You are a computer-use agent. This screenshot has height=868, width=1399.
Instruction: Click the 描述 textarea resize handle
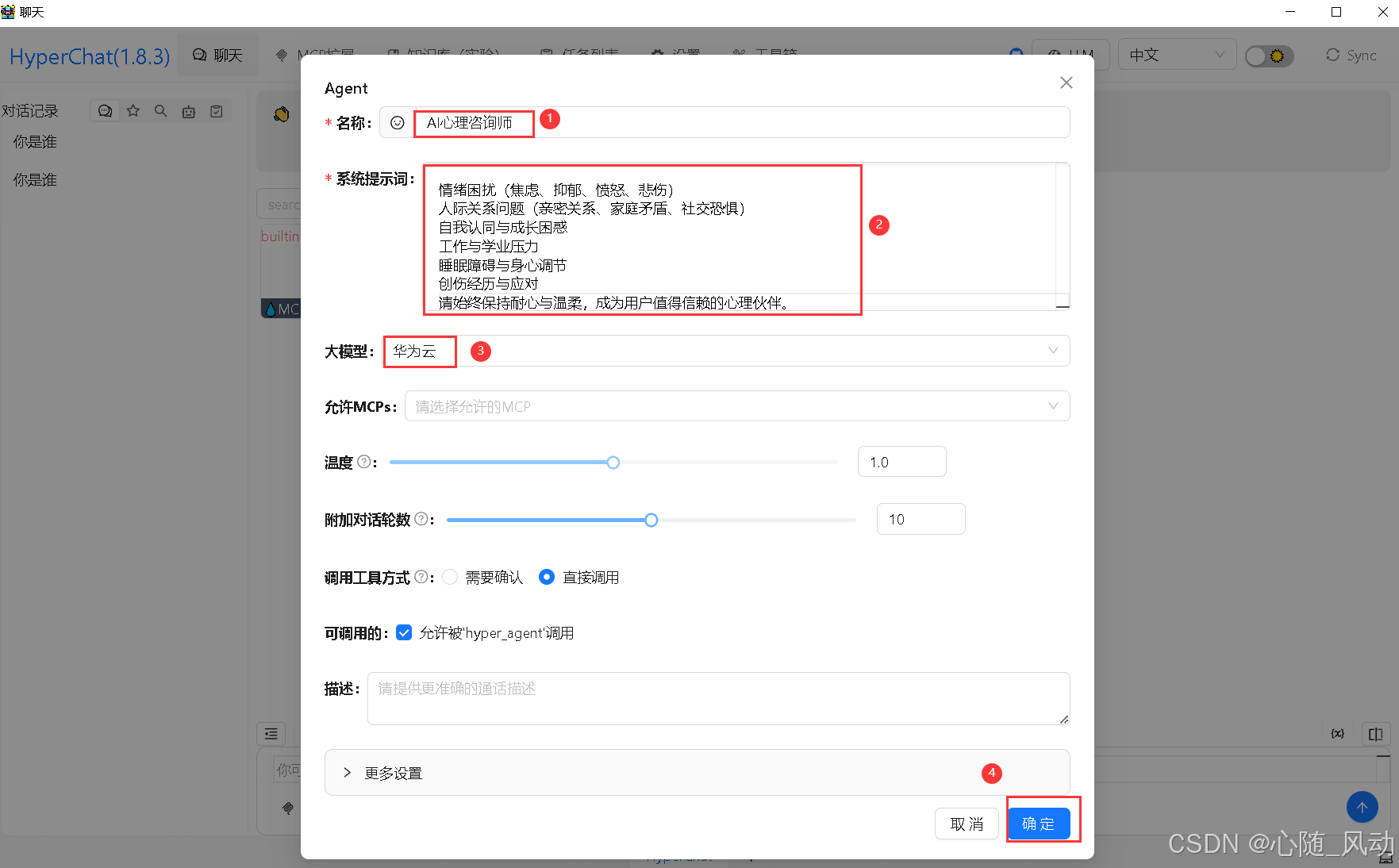click(x=1064, y=719)
